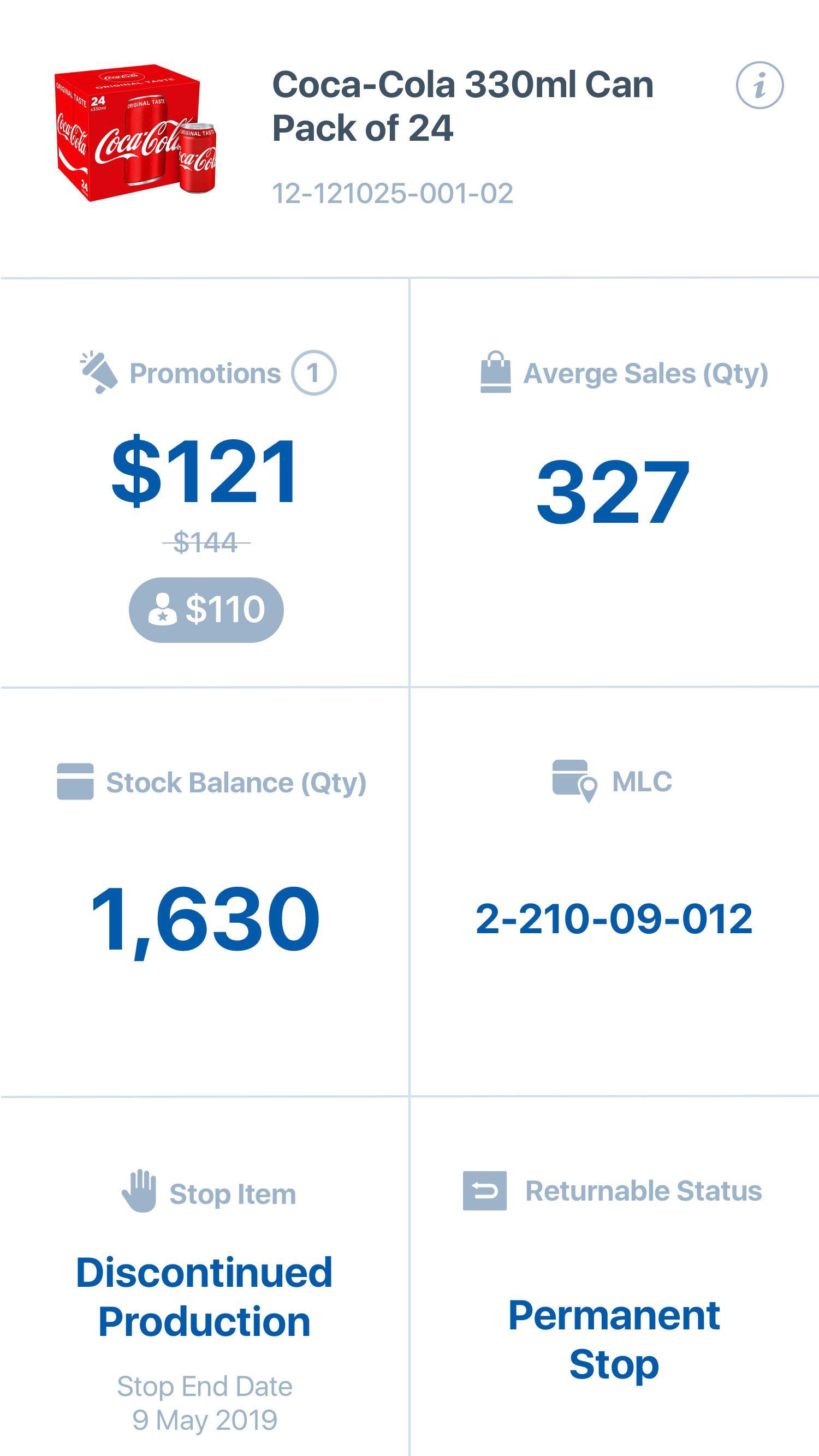The height and width of the screenshot is (1456, 819).
Task: Click the Stock Balance card icon
Action: [75, 781]
